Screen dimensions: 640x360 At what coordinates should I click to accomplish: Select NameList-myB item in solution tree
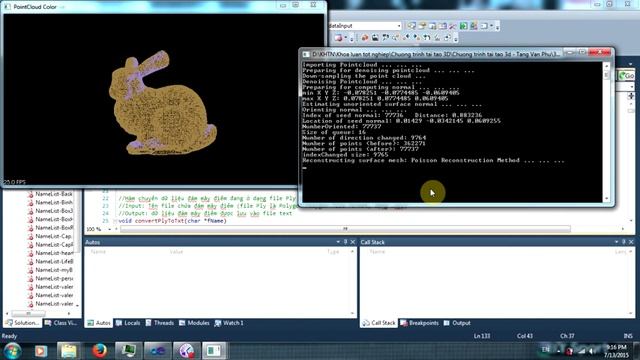[53, 270]
